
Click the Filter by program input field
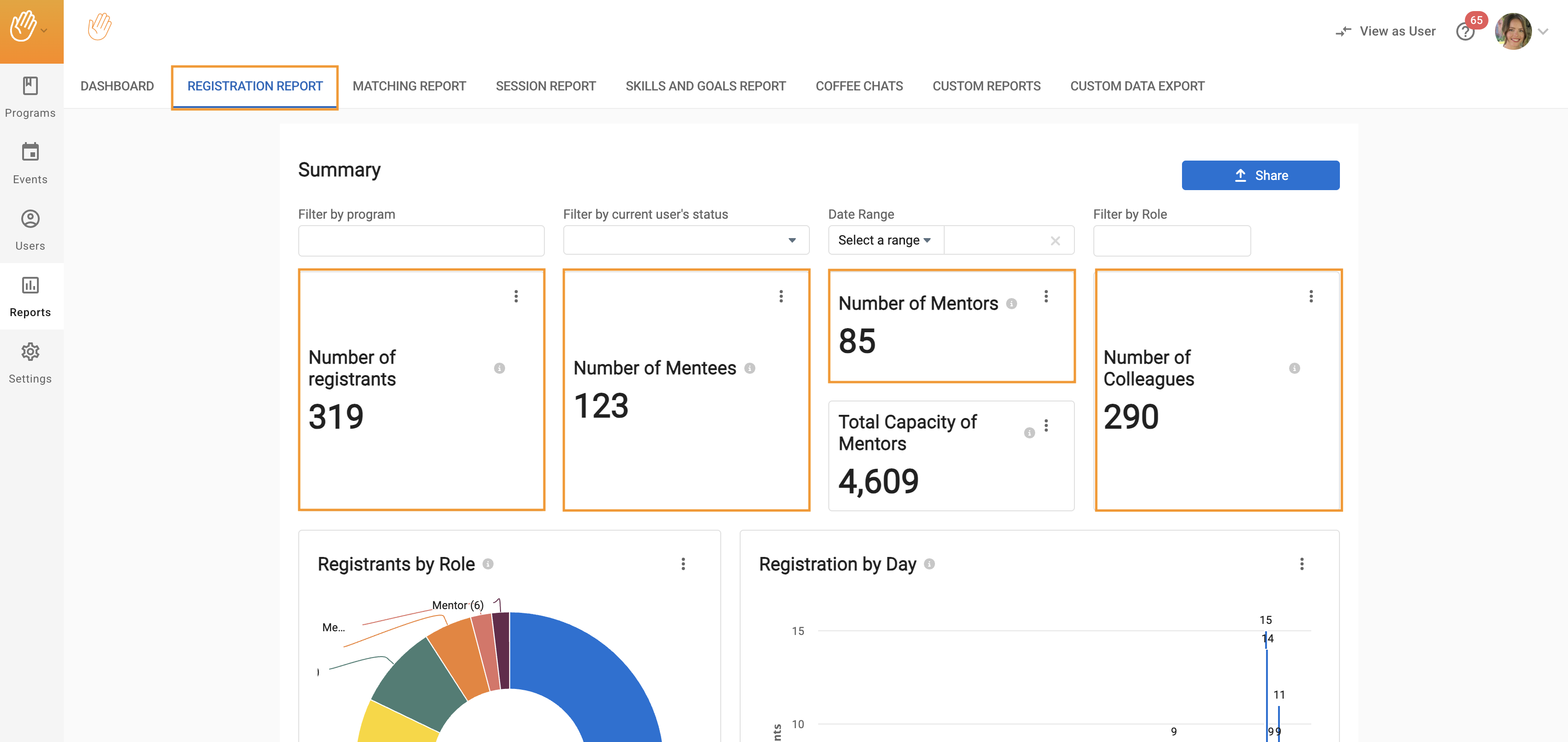pos(421,241)
